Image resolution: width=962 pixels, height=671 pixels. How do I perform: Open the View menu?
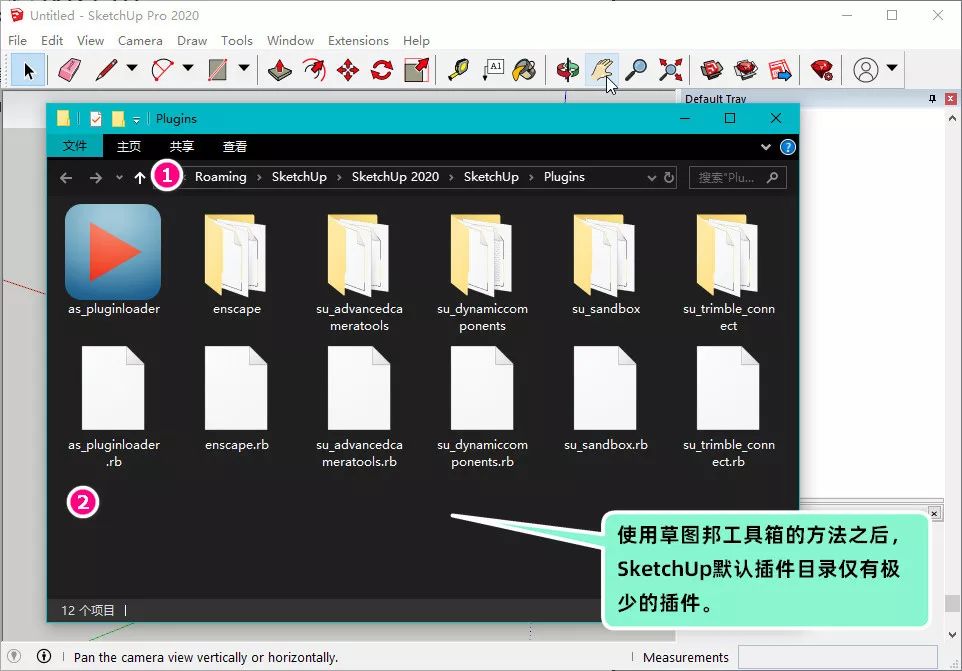tap(90, 40)
